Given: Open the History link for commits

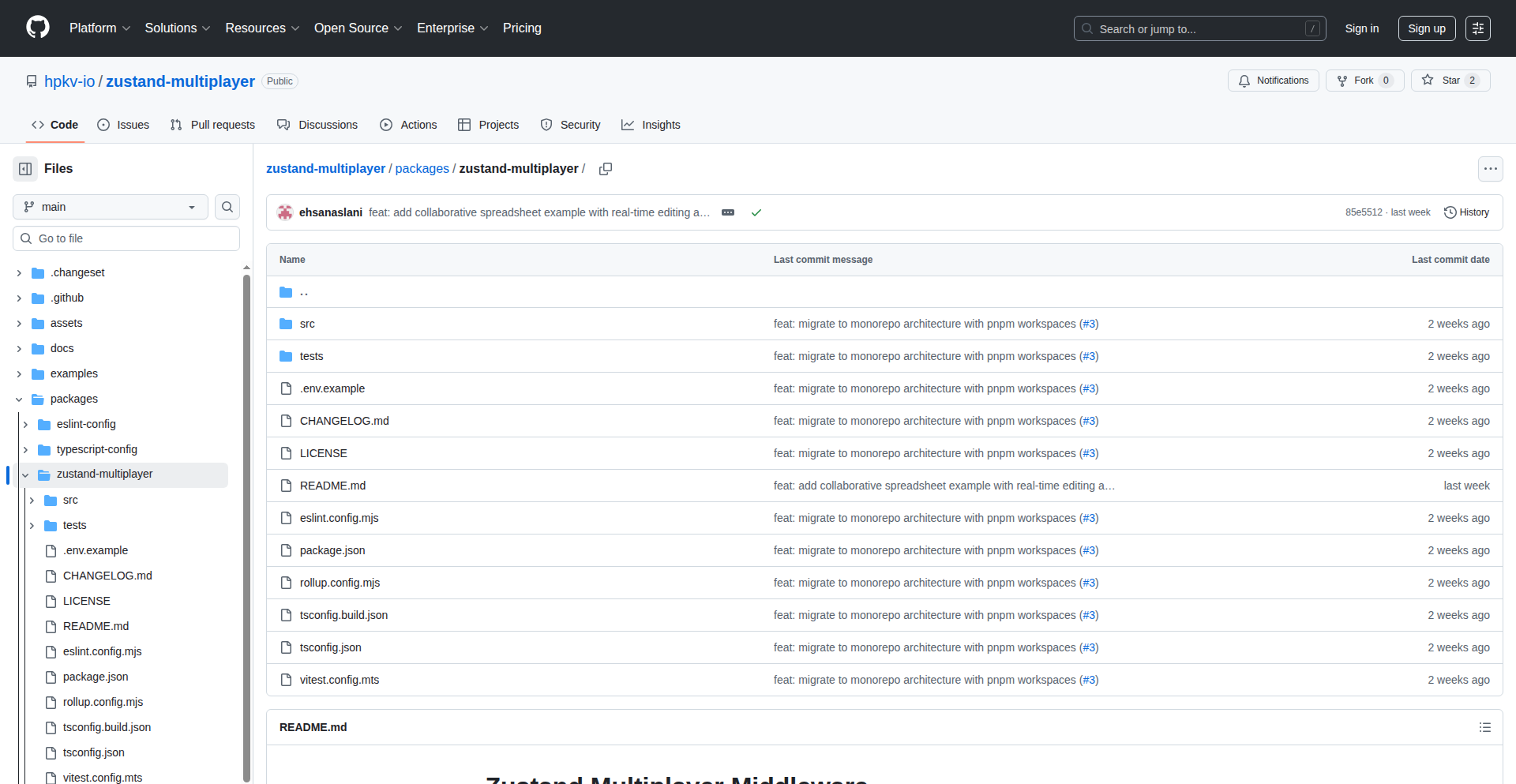Looking at the screenshot, I should (1466, 212).
